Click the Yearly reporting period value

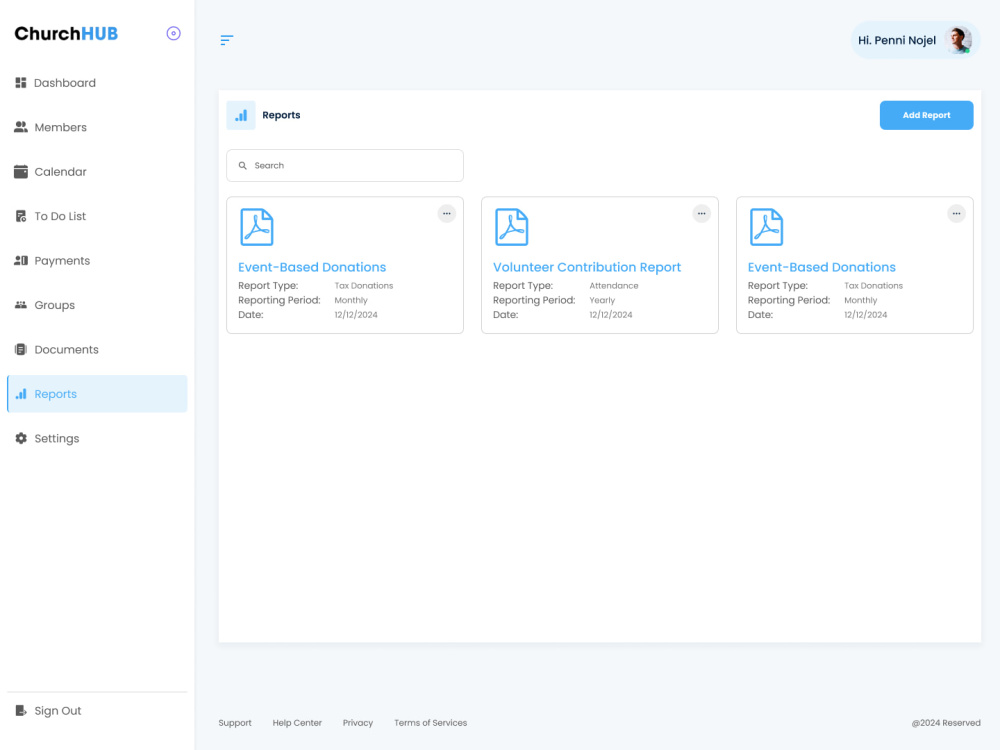602,300
